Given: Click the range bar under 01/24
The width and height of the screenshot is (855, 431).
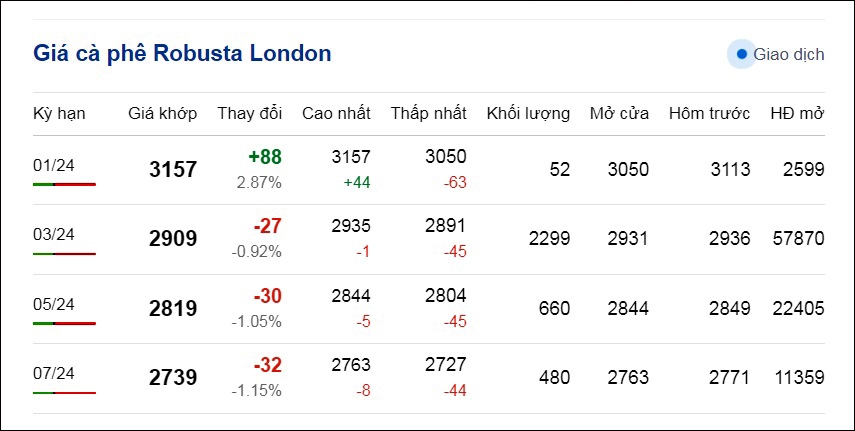Looking at the screenshot, I should (64, 184).
